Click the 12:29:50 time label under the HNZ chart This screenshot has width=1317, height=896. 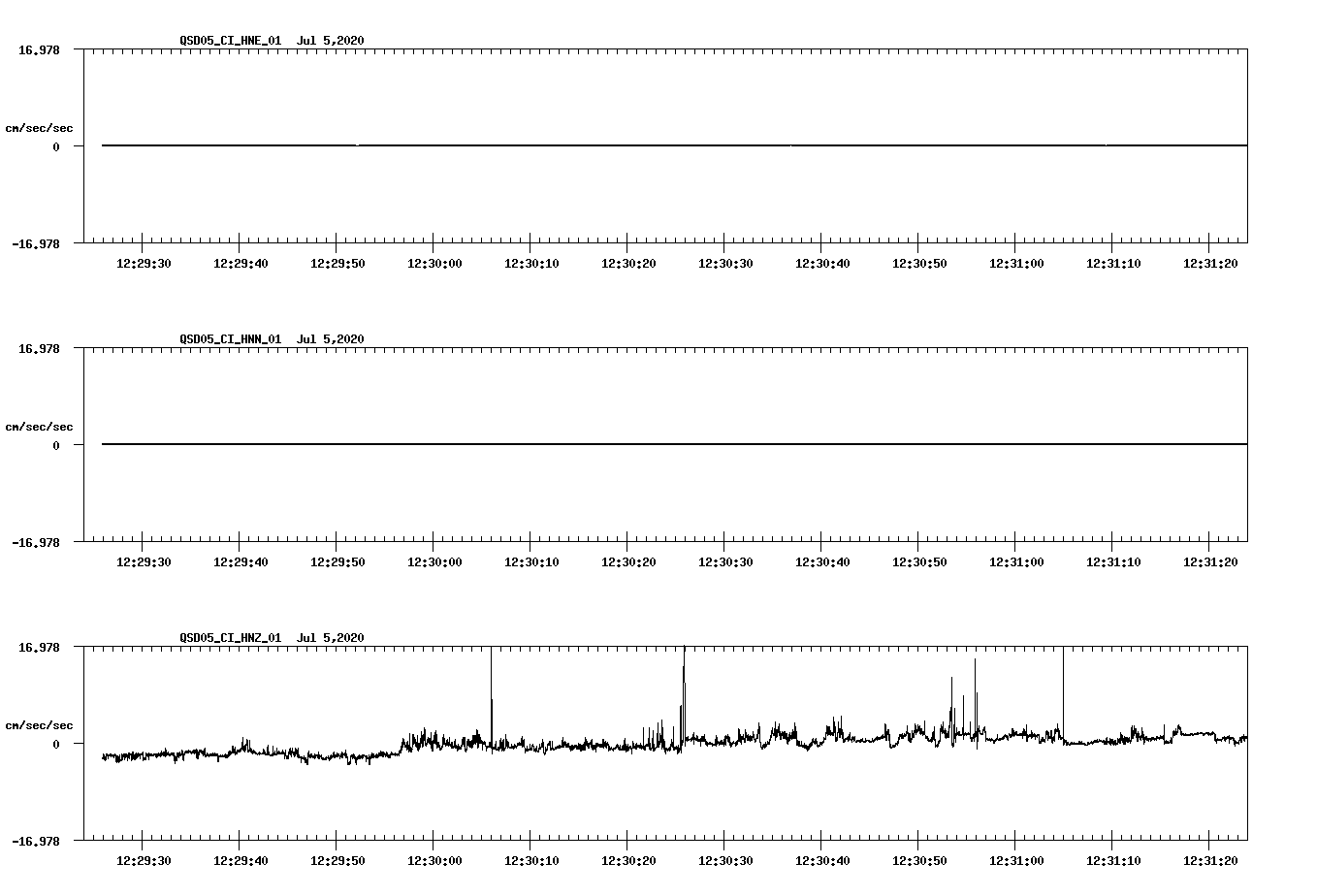pos(337,861)
